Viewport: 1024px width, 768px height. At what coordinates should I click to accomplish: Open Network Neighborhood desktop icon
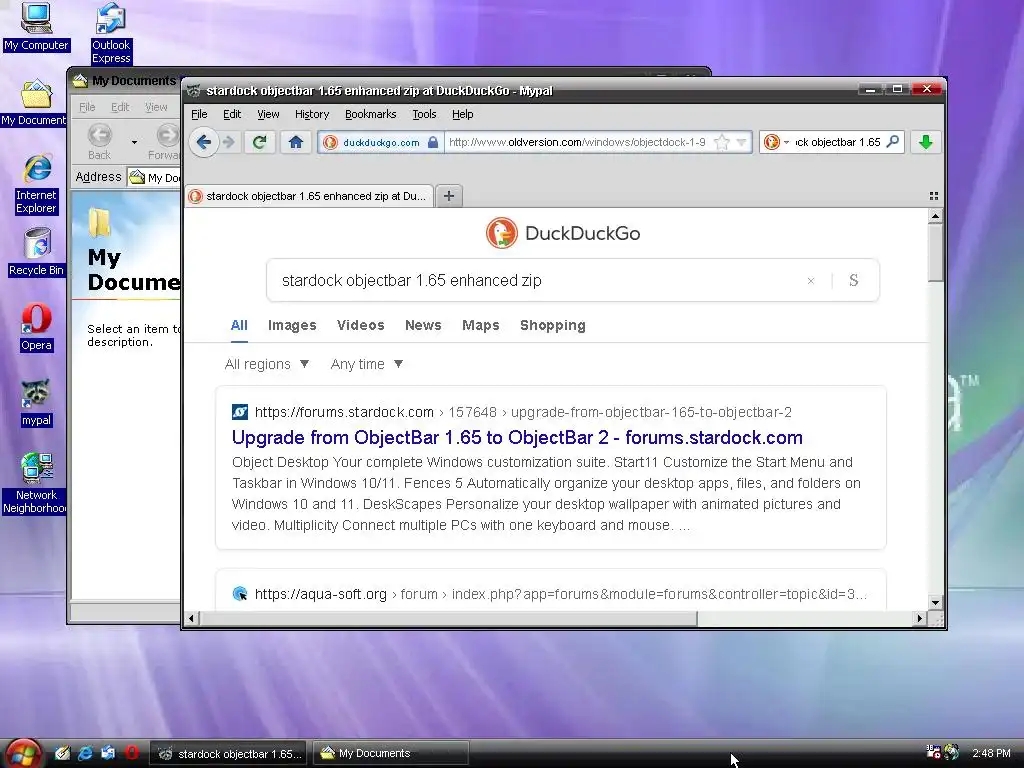[x=34, y=483]
